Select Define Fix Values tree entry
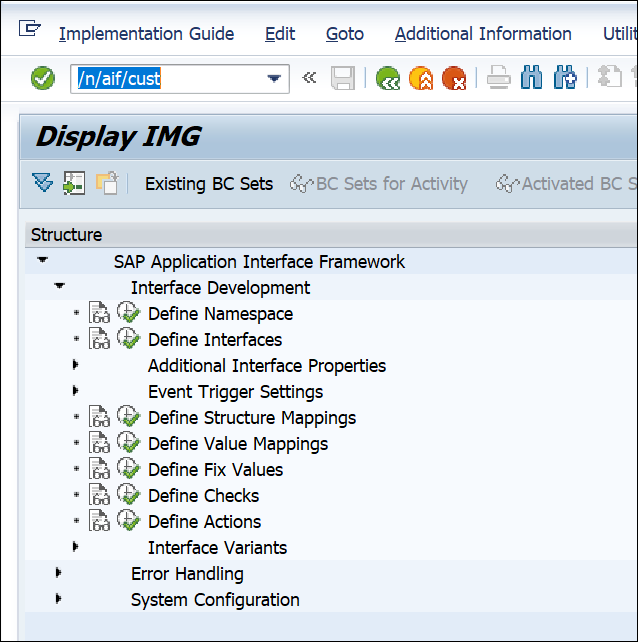Viewport: 638px width, 642px height. (x=215, y=470)
